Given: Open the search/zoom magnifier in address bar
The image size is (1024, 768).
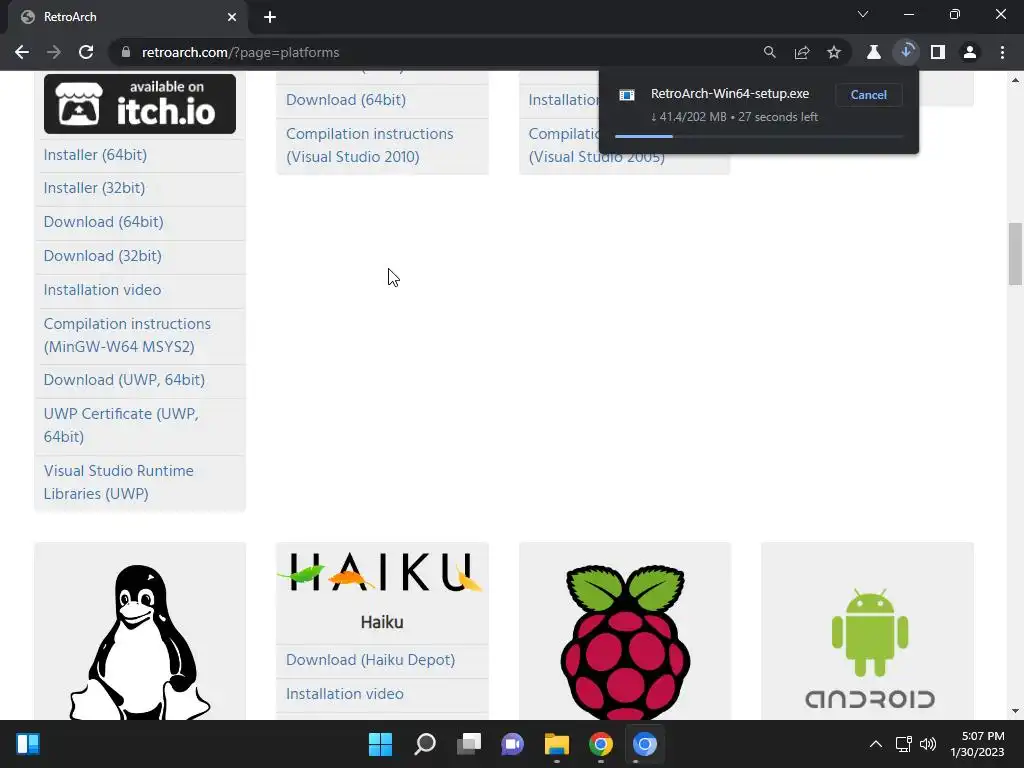Looking at the screenshot, I should 769,52.
